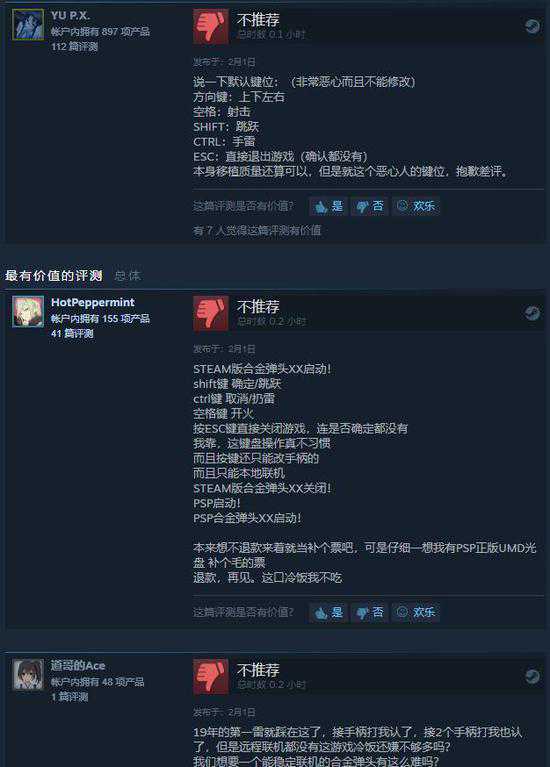Click YU P.X. avatar thumbnail
This screenshot has width=550, height=767.
coord(28,24)
